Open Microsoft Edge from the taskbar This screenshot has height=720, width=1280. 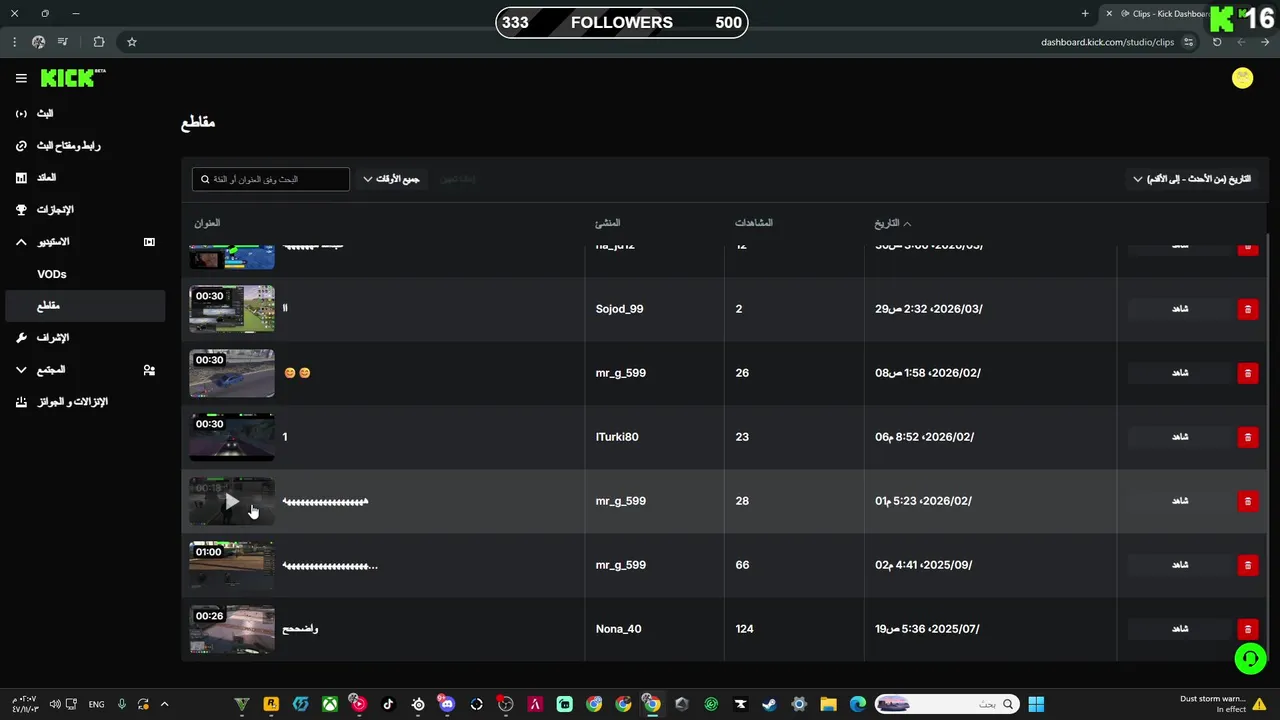(858, 704)
